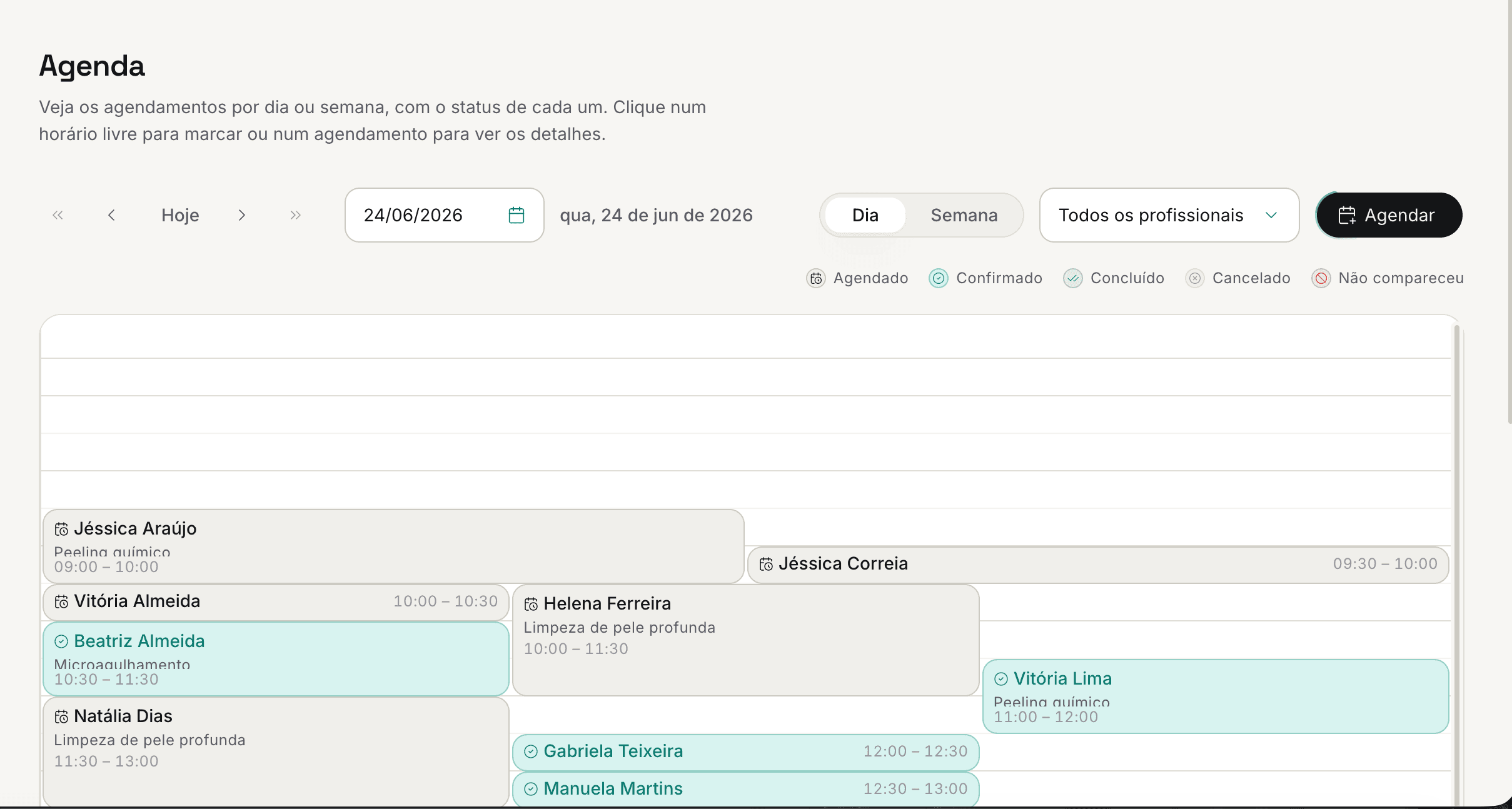Open Beatriz Almeida's confirmed appointment
Image resolution: width=1512 pixels, height=809 pixels.
[276, 659]
